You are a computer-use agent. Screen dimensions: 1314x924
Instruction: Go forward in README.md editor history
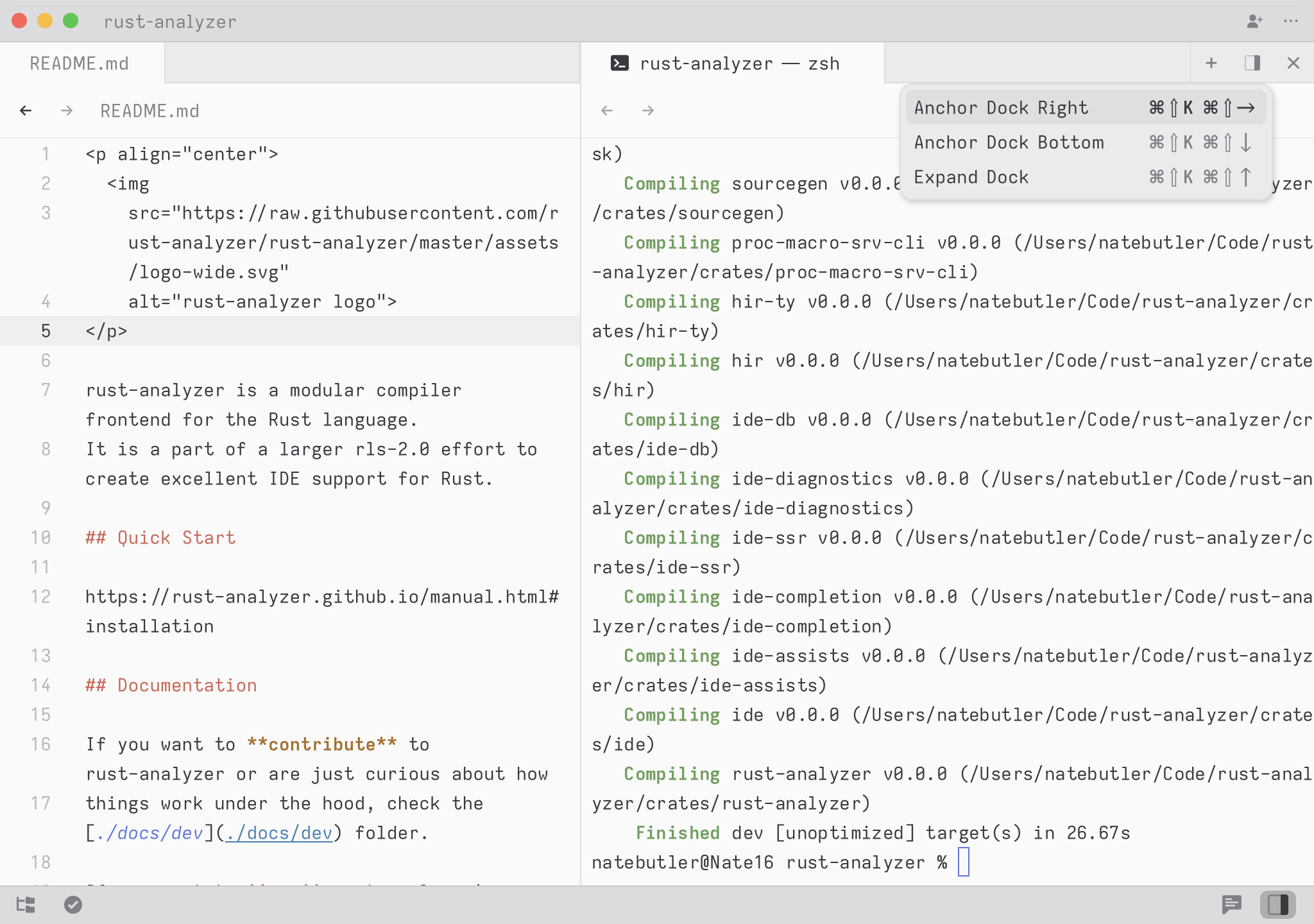coord(66,110)
